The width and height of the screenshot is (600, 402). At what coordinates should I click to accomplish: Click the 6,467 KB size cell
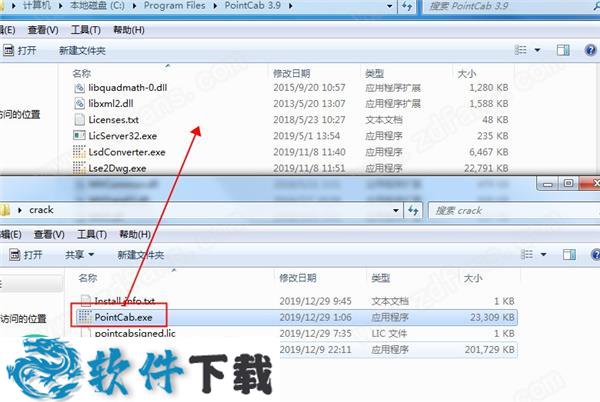tap(489, 152)
